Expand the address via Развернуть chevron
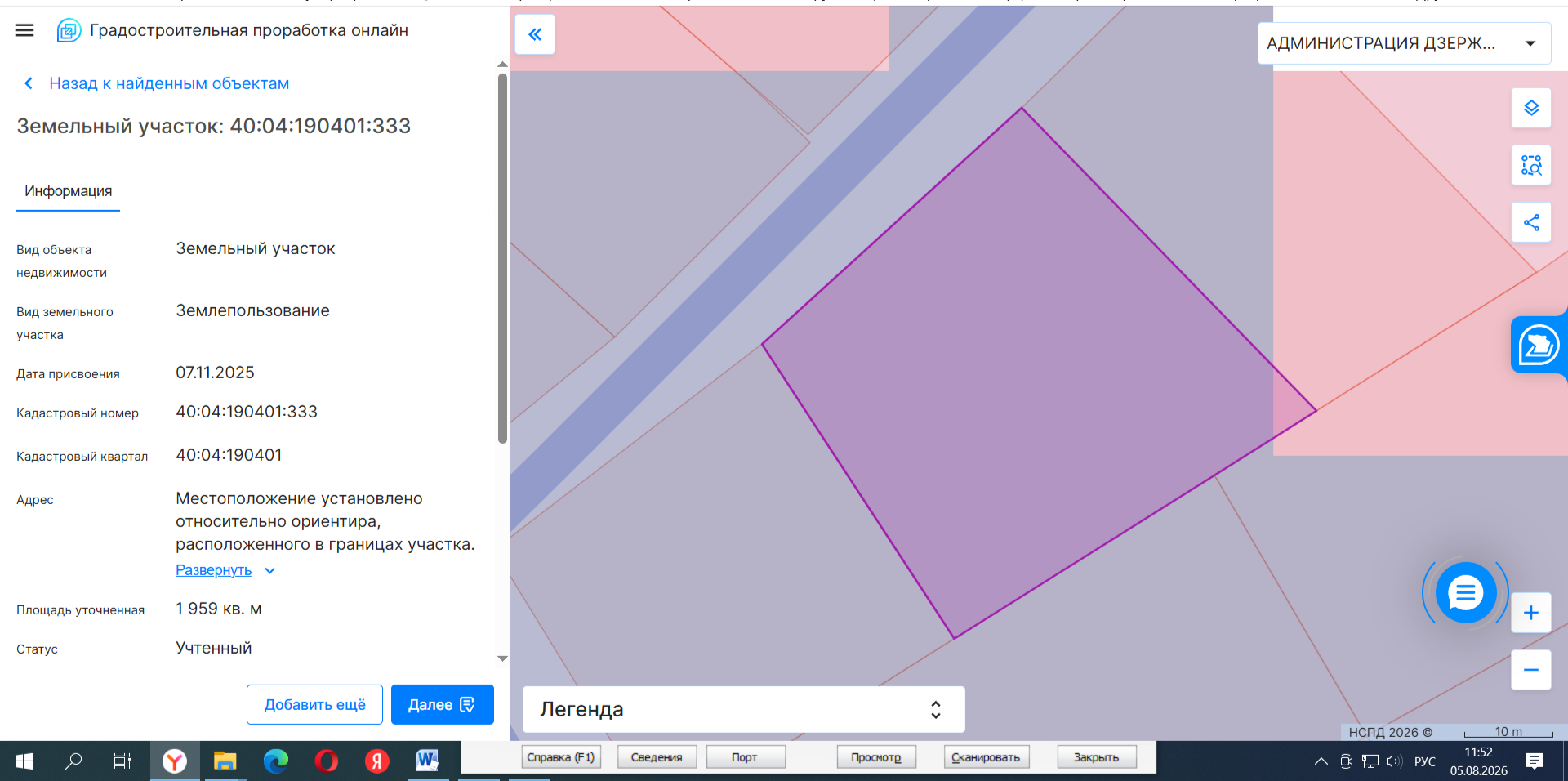1568x781 pixels. [x=270, y=570]
